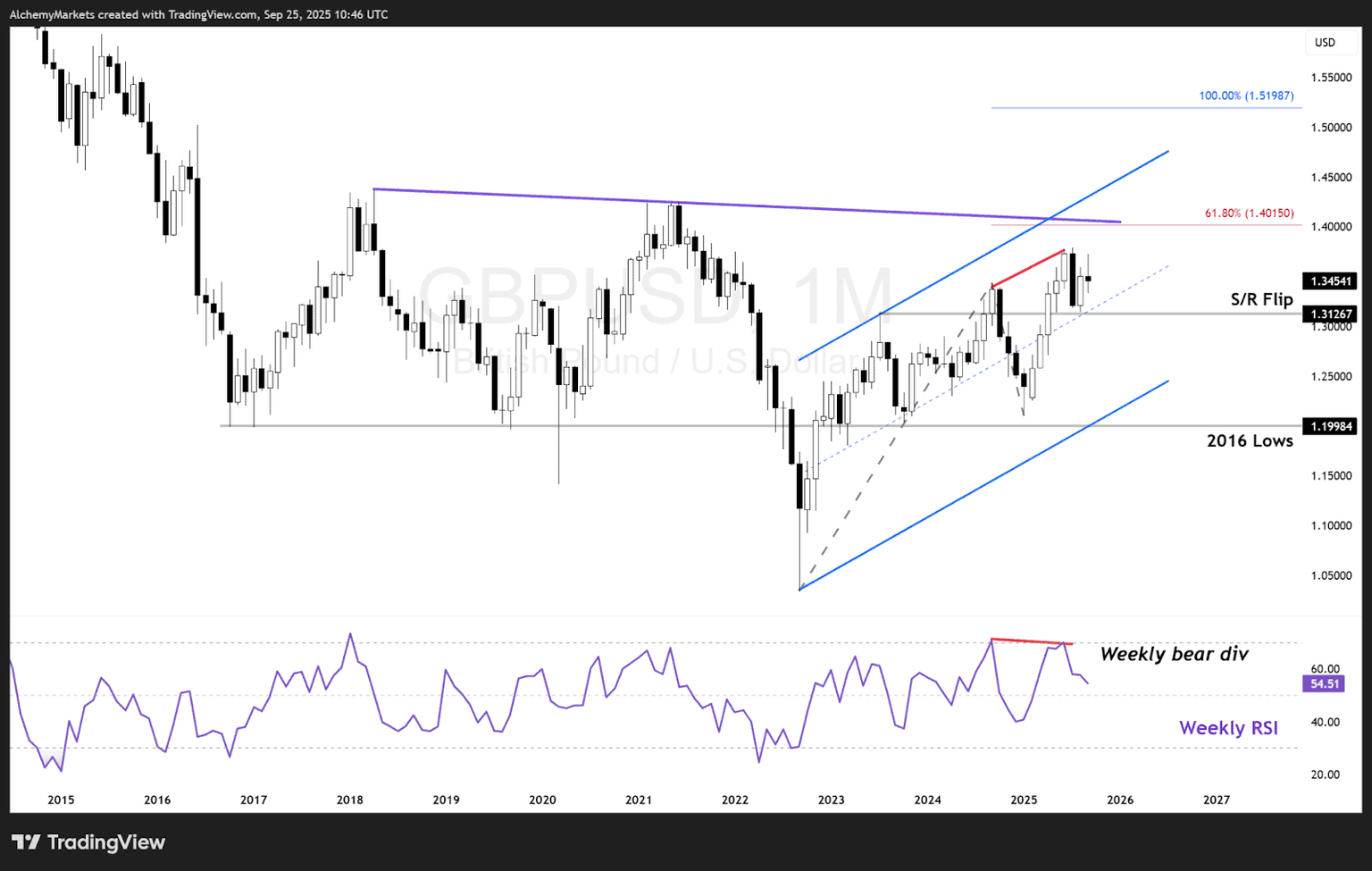Click the 61.80% (1.40150) Fibonacci label
1372x871 pixels.
click(x=1249, y=214)
